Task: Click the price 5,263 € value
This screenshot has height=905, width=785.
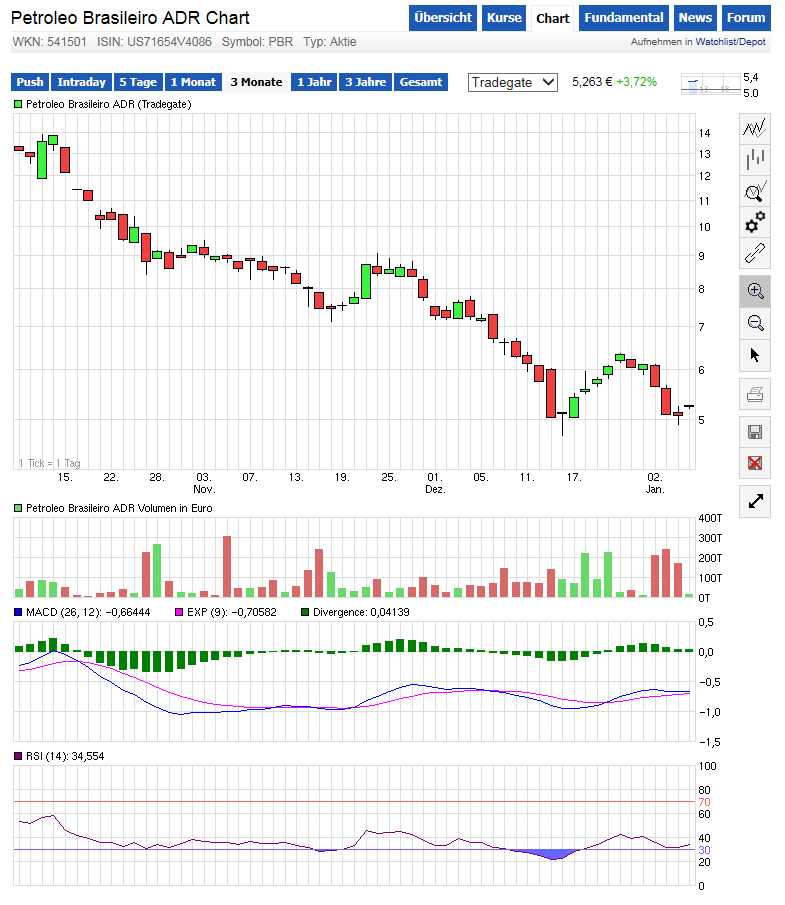Action: coord(592,82)
